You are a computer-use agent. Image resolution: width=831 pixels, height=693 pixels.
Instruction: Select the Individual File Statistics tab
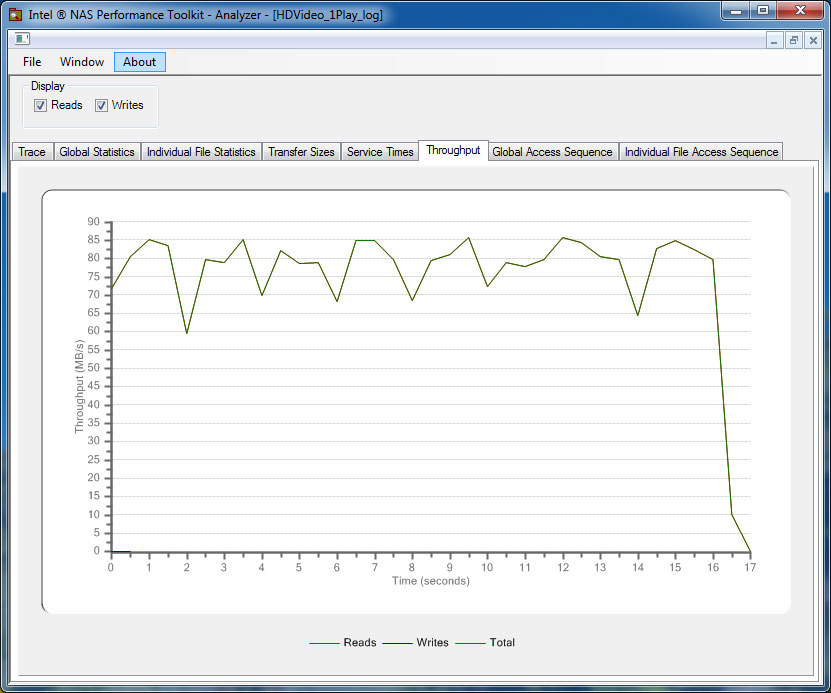pyautogui.click(x=201, y=152)
